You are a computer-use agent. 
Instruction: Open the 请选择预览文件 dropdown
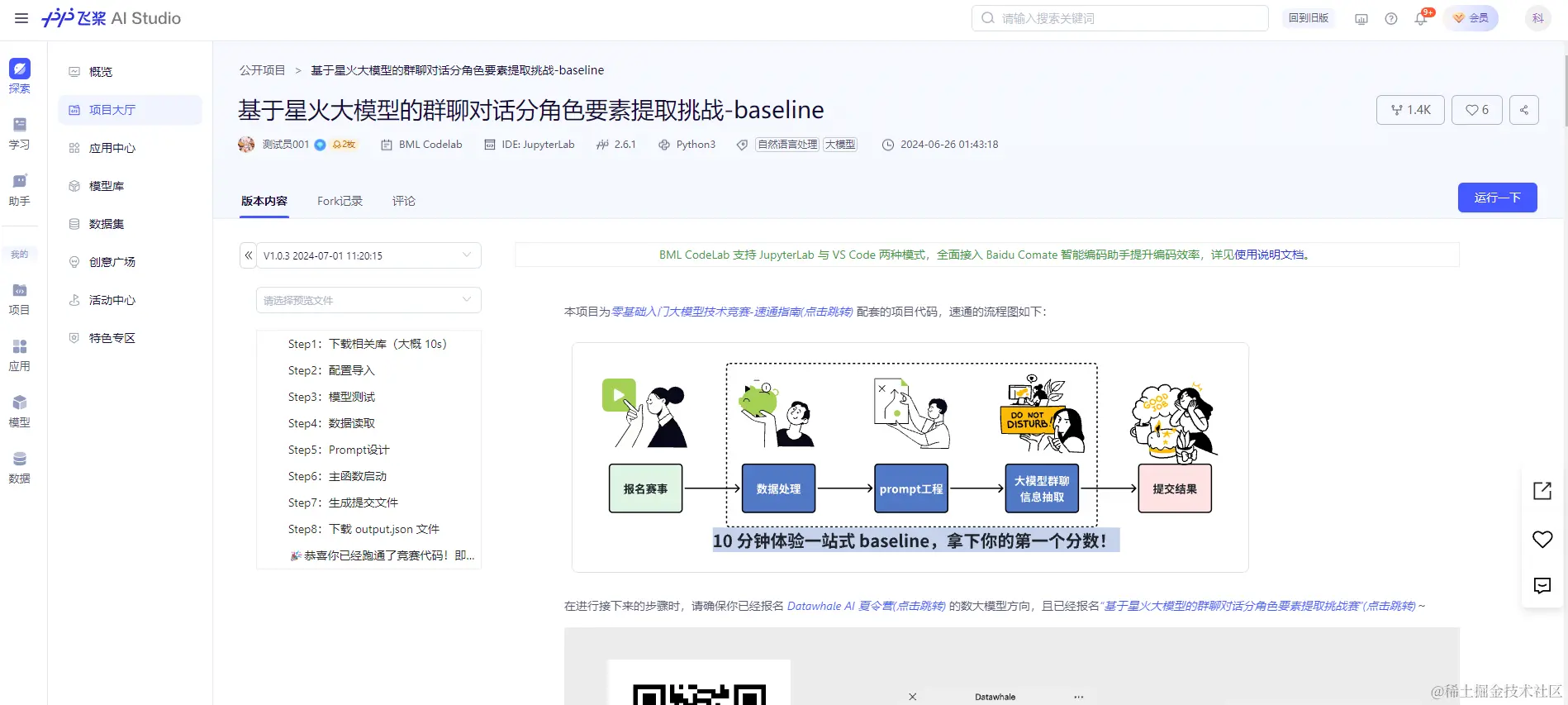368,300
